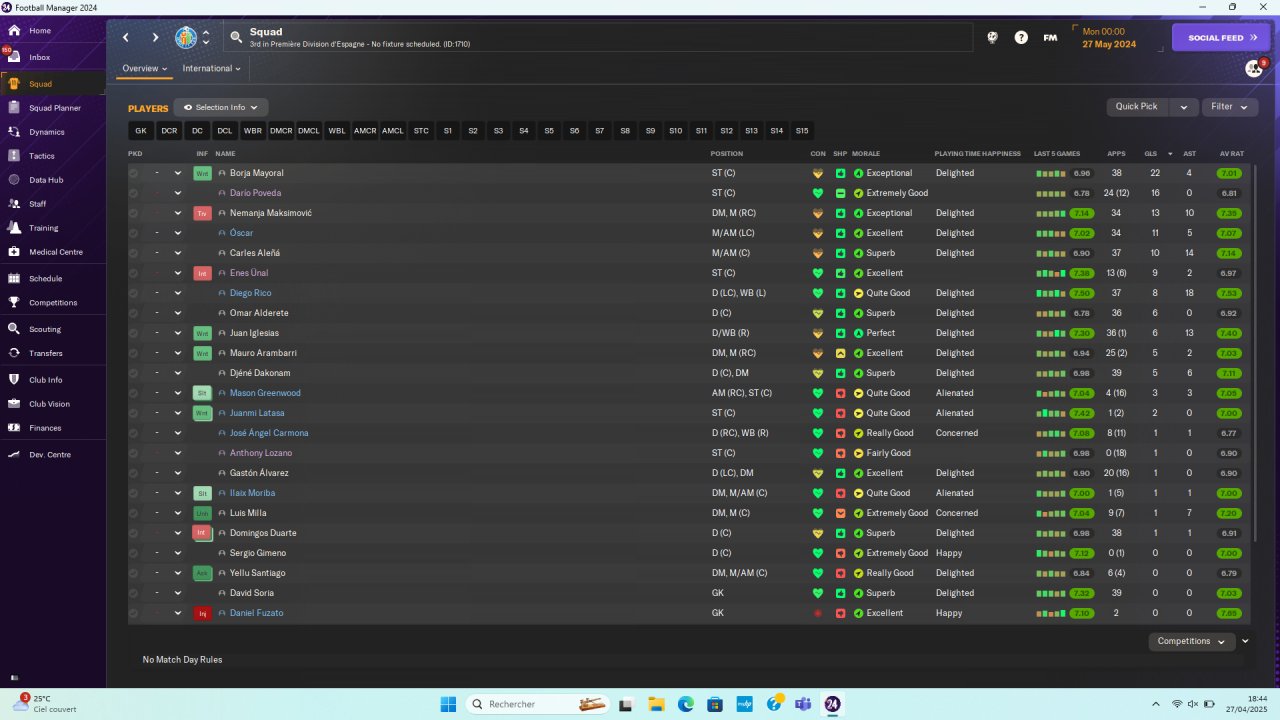
Task: Open the Dev. Centre sidebar icon
Action: click(x=14, y=455)
